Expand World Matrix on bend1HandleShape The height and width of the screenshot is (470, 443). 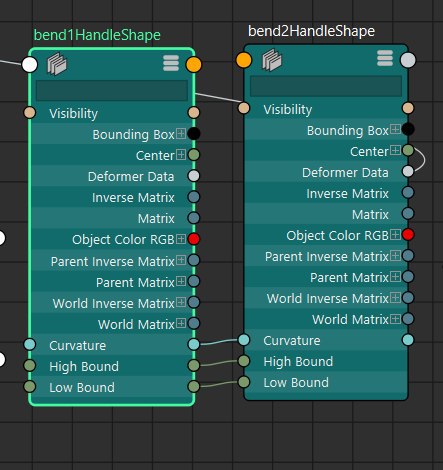[181, 323]
